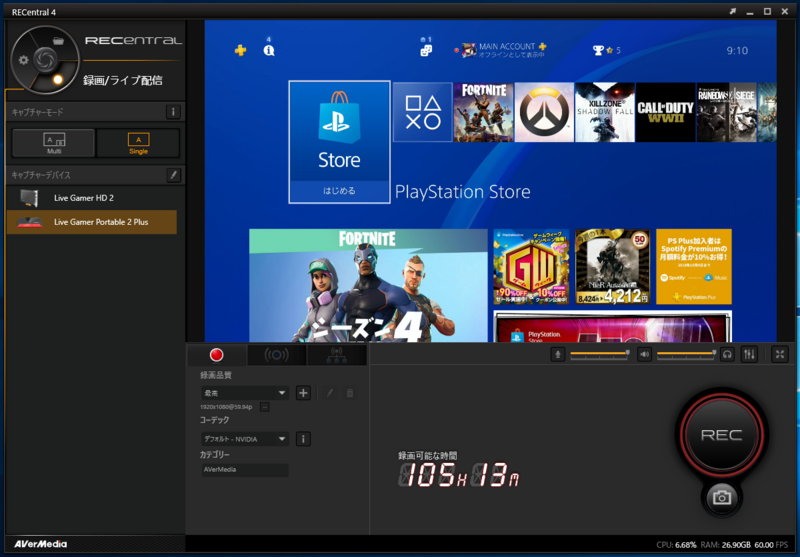Click the はじめる label under Store

pyautogui.click(x=339, y=191)
